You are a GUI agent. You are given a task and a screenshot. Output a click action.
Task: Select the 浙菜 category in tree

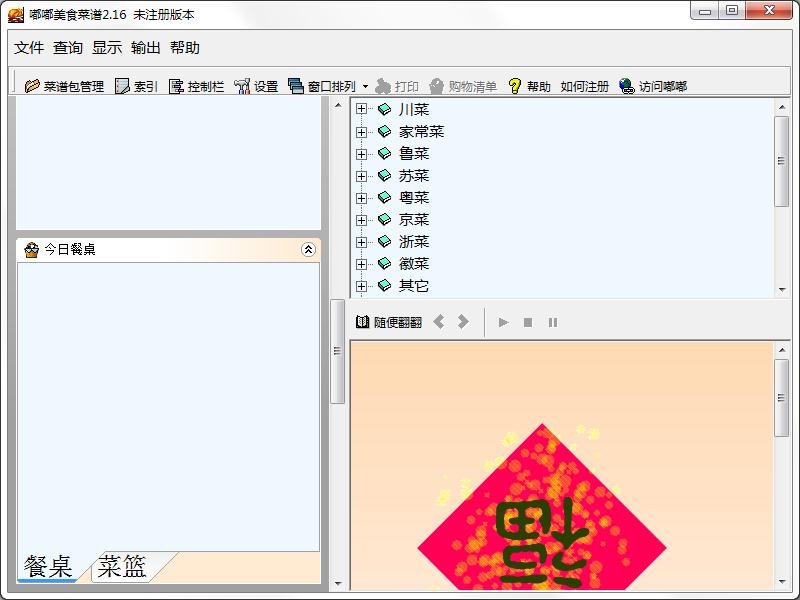(x=413, y=241)
